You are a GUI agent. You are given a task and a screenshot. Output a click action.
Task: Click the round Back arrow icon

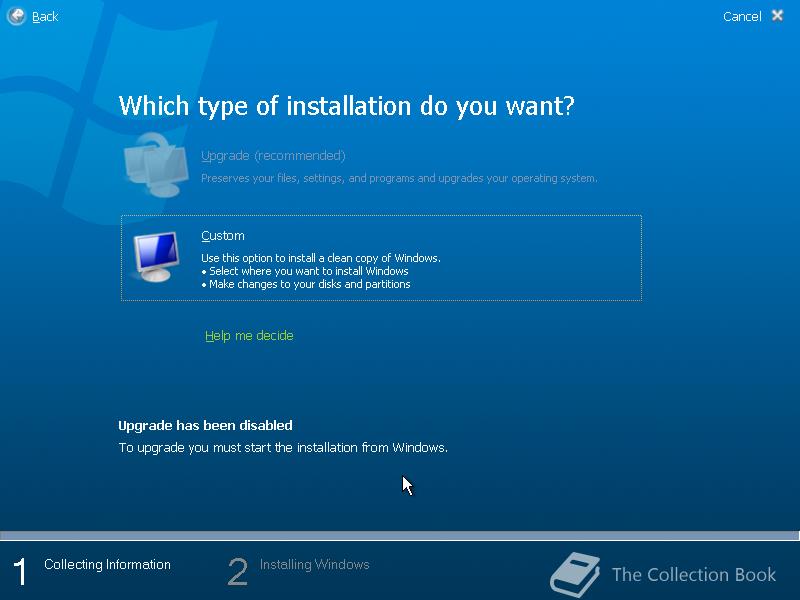16,16
